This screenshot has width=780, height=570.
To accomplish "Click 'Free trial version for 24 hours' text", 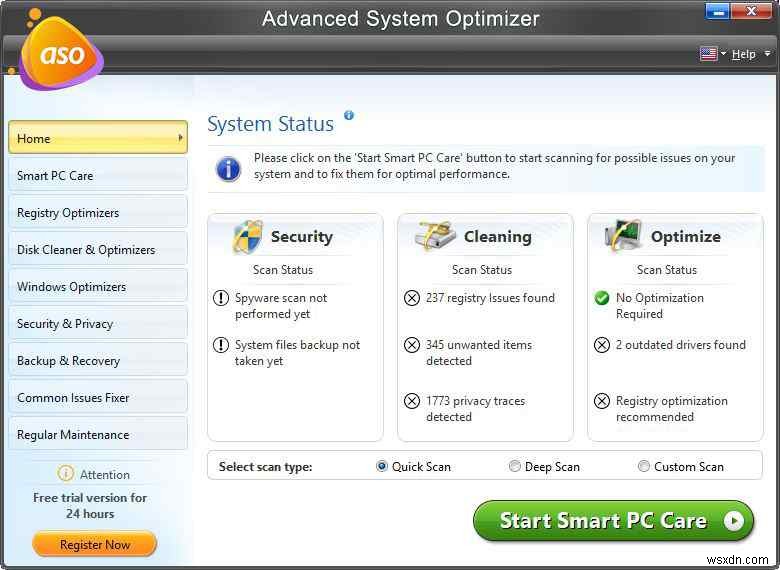I will pos(90,505).
